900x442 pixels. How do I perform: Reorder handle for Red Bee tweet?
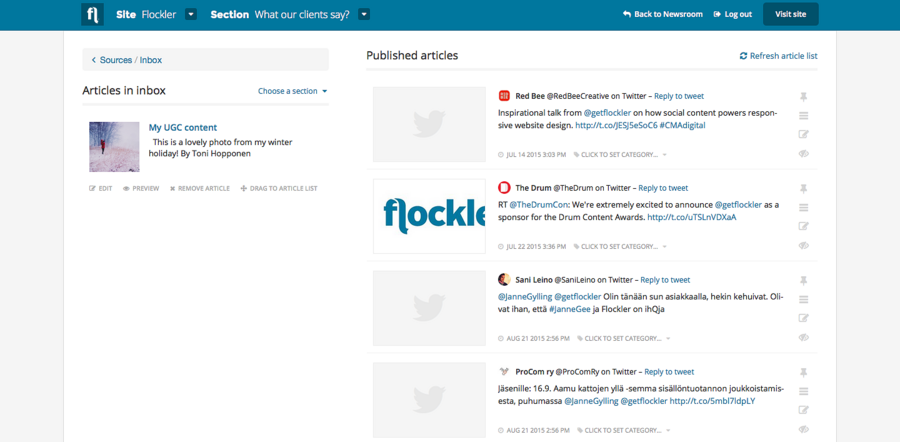click(x=804, y=116)
